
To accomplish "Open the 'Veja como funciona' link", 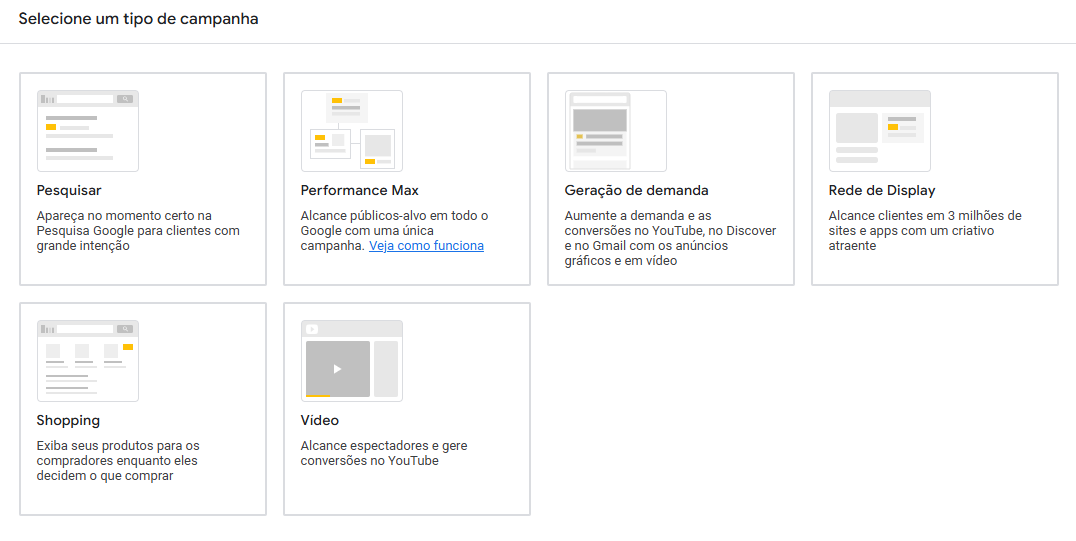I will click(426, 246).
